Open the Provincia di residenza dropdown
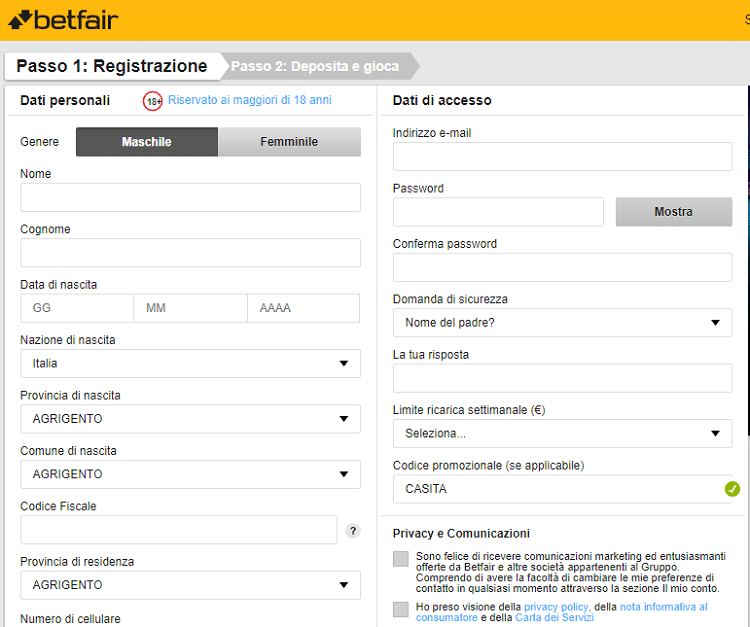Screen dimensions: 750x627 point(190,585)
